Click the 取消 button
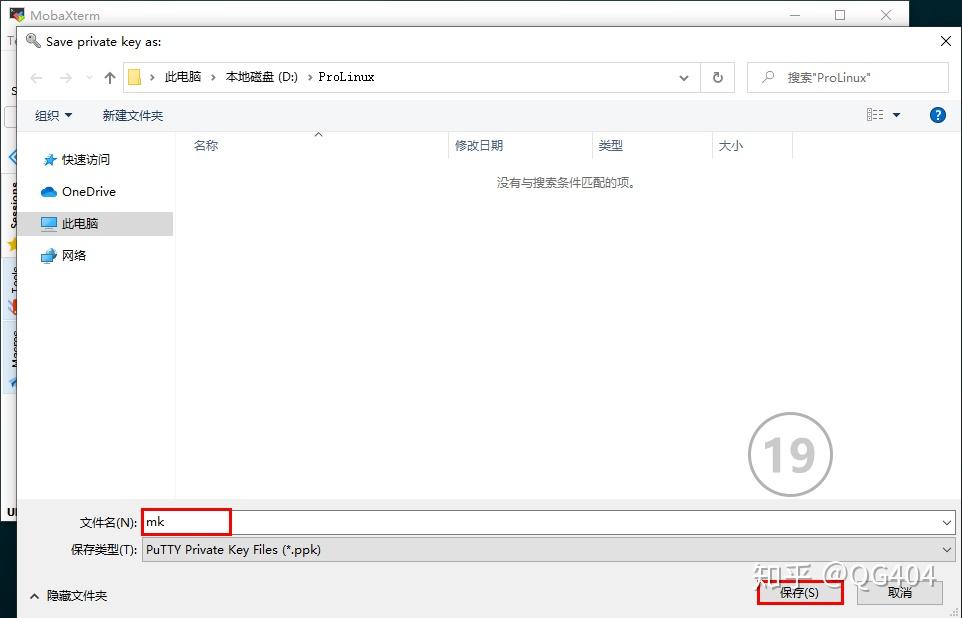This screenshot has height=618, width=962. point(899,592)
